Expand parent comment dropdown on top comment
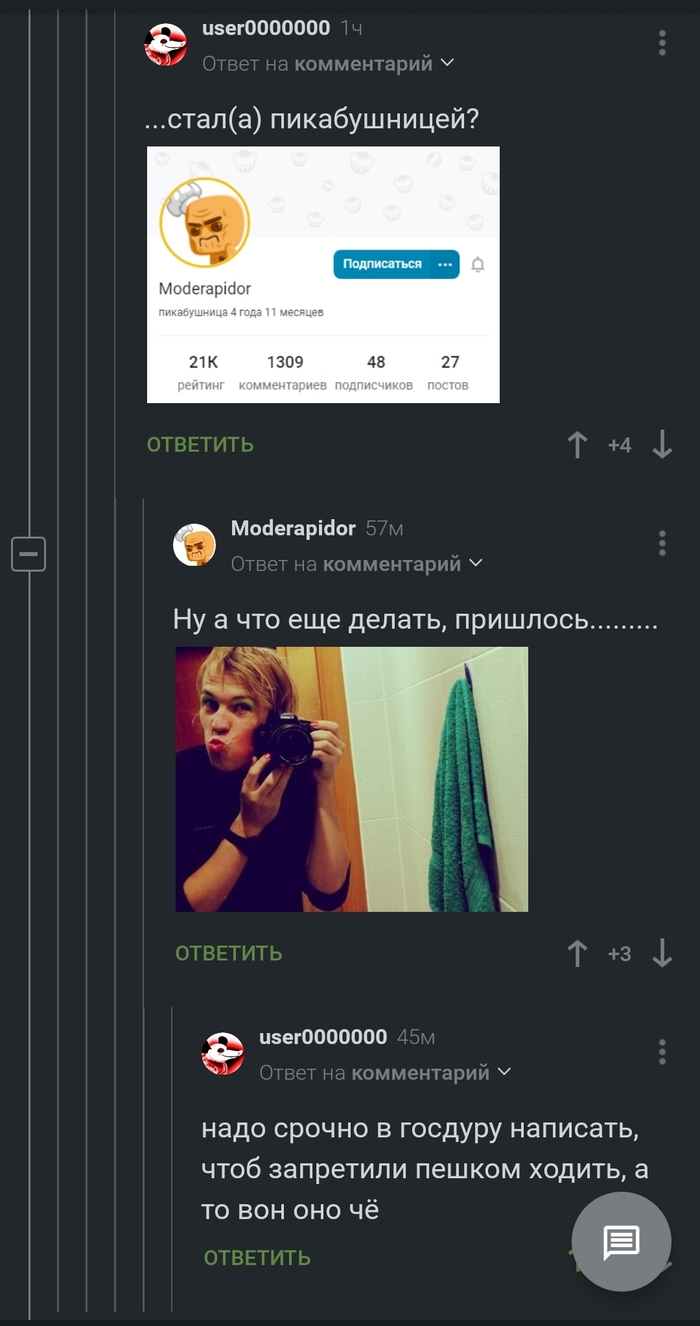This screenshot has height=1326, width=700. [447, 63]
